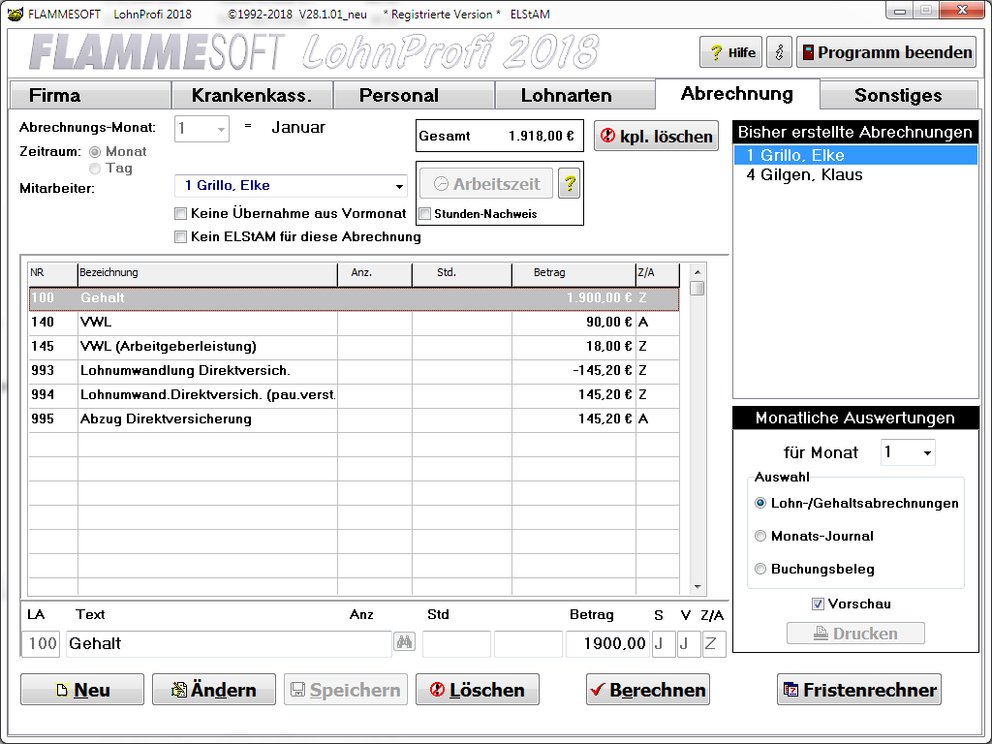This screenshot has height=744, width=992.
Task: Open Hilfe with the question mark button
Action: pyautogui.click(x=731, y=53)
